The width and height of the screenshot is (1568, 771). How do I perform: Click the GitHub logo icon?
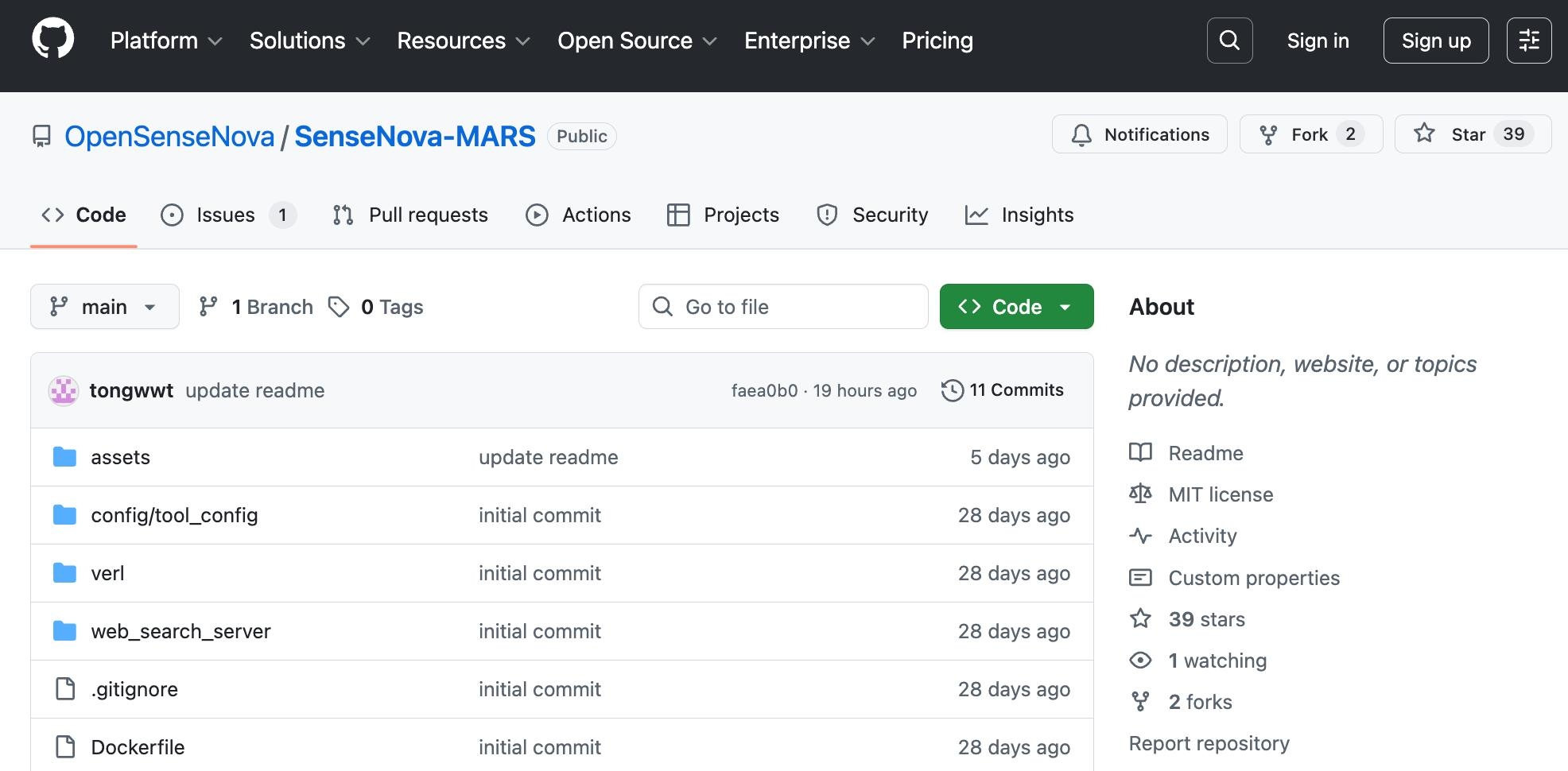52,40
